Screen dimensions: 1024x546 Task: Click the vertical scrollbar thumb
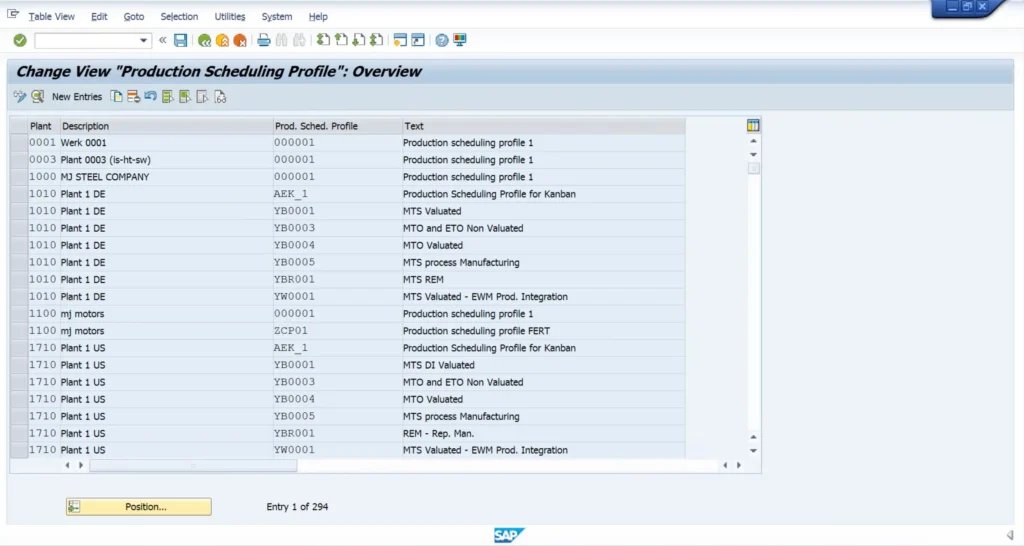click(753, 169)
